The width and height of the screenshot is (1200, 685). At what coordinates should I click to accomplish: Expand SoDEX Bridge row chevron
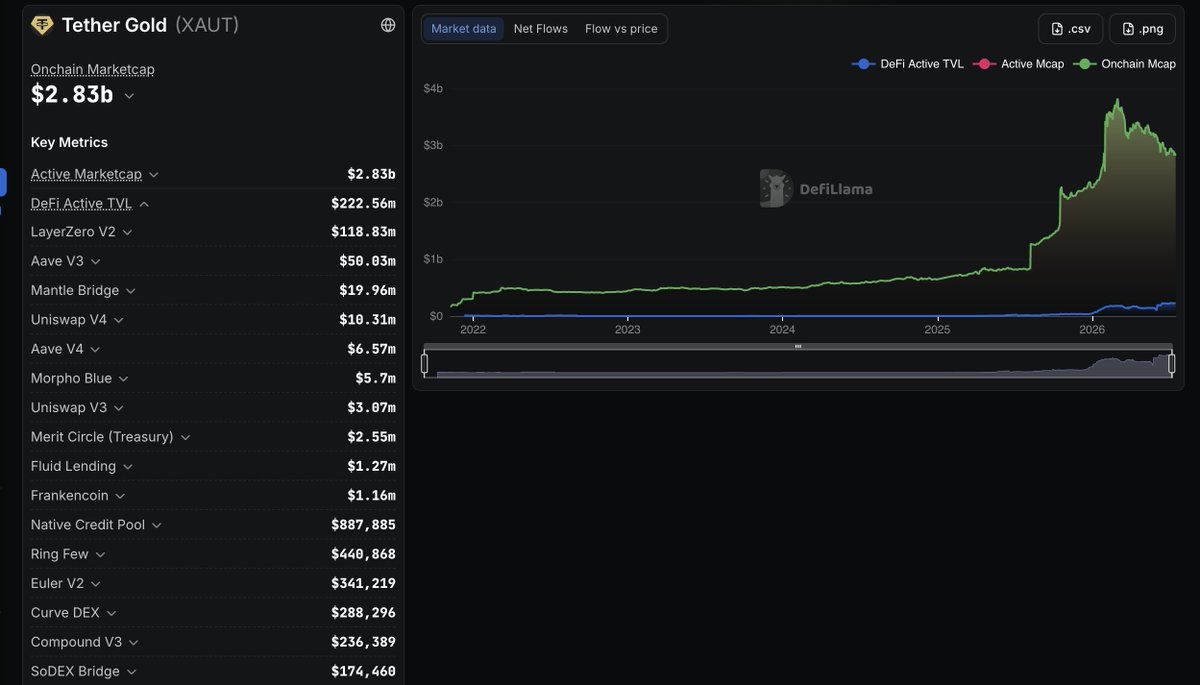pyautogui.click(x=131, y=672)
